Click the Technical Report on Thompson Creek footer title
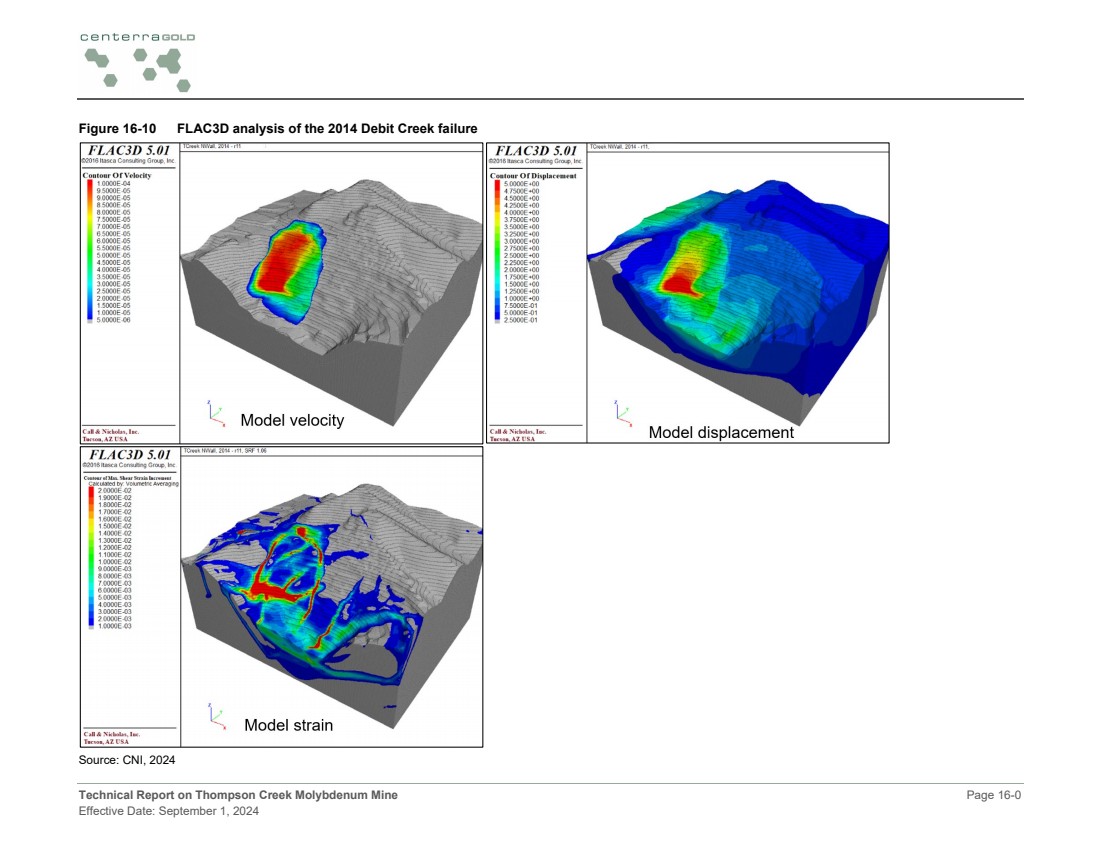The width and height of the screenshot is (1100, 849). click(x=238, y=795)
